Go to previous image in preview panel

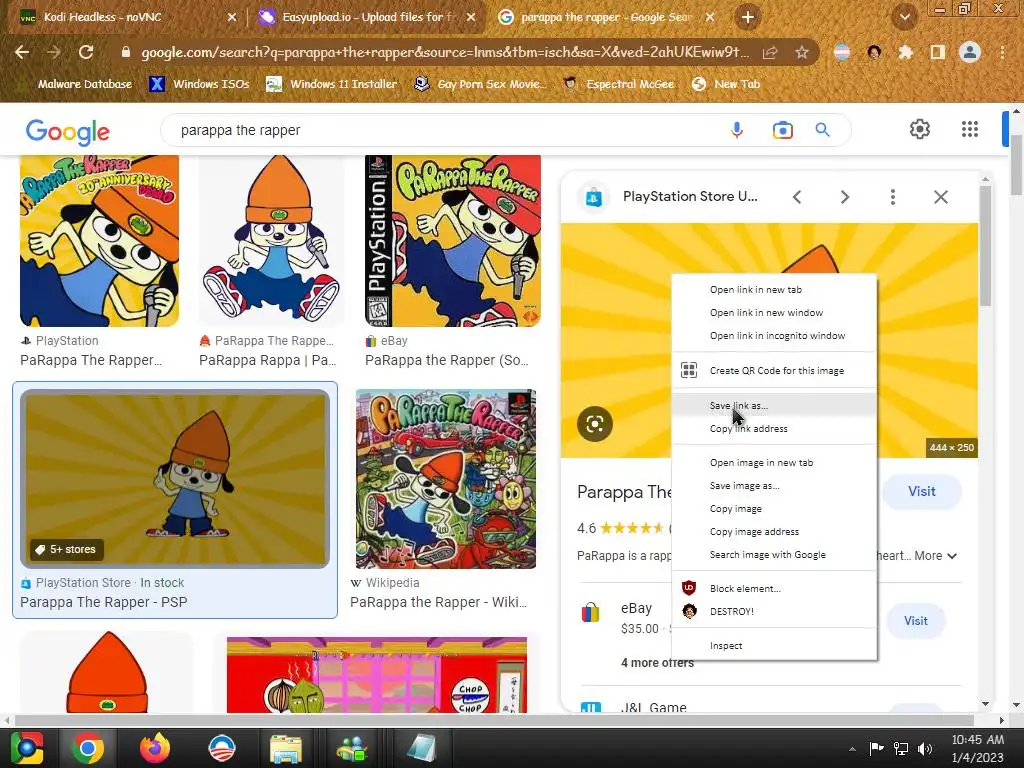(797, 197)
